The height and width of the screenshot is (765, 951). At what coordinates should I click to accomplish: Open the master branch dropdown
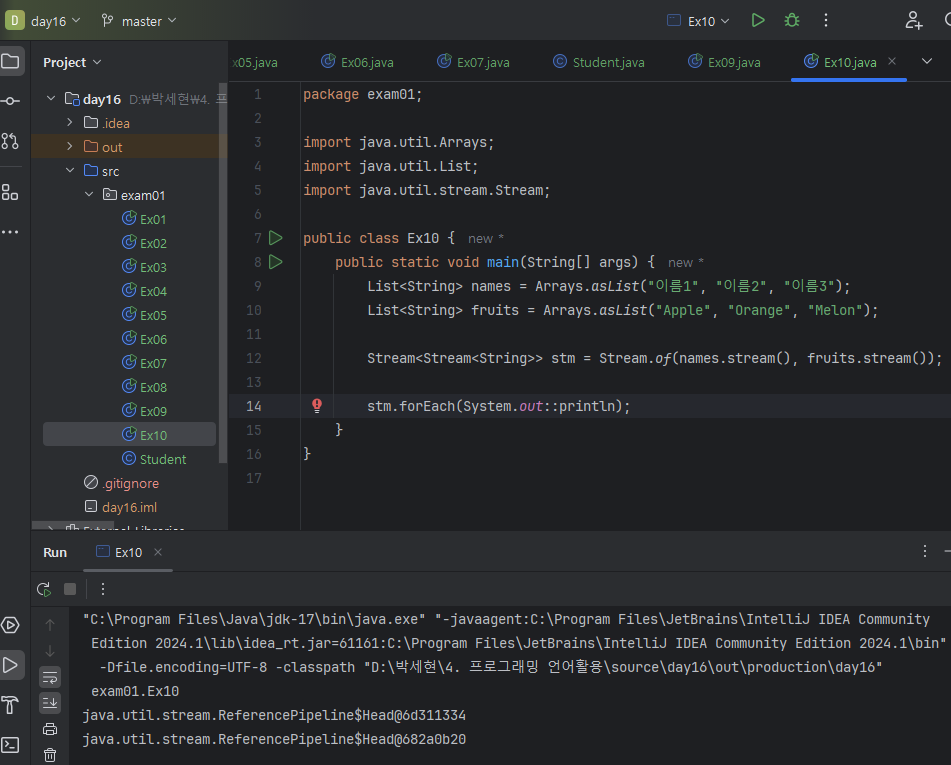pyautogui.click(x=139, y=21)
